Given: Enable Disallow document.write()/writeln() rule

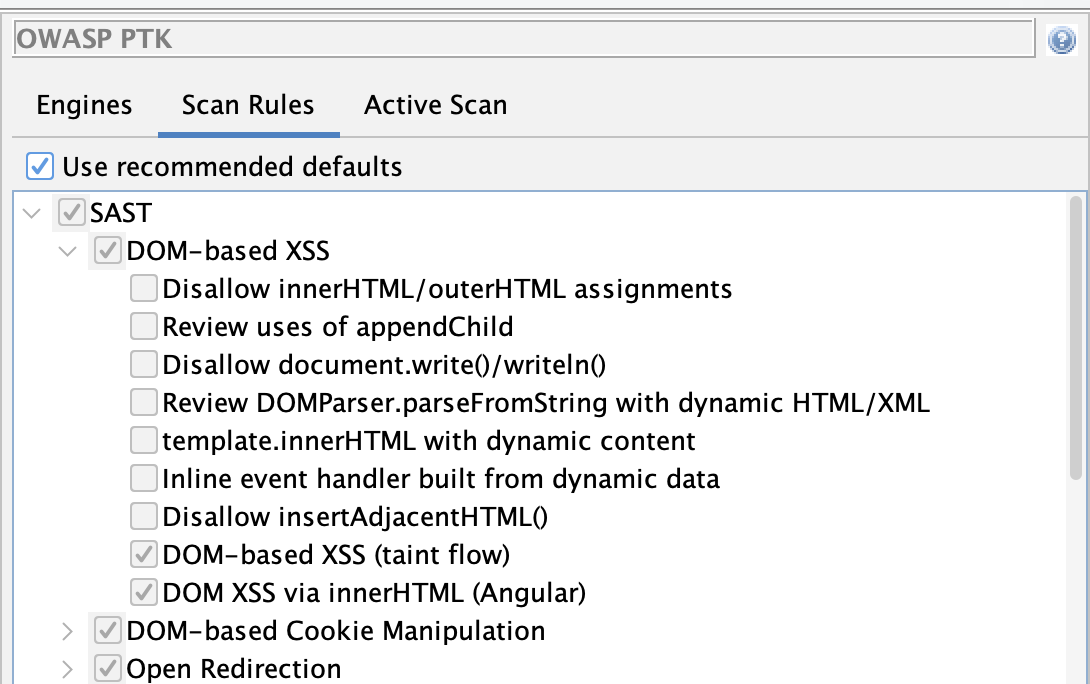Looking at the screenshot, I should 144,364.
